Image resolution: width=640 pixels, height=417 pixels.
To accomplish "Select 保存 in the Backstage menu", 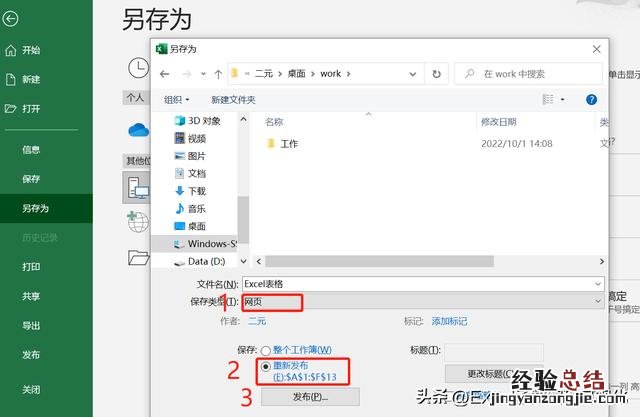I will coord(31,179).
